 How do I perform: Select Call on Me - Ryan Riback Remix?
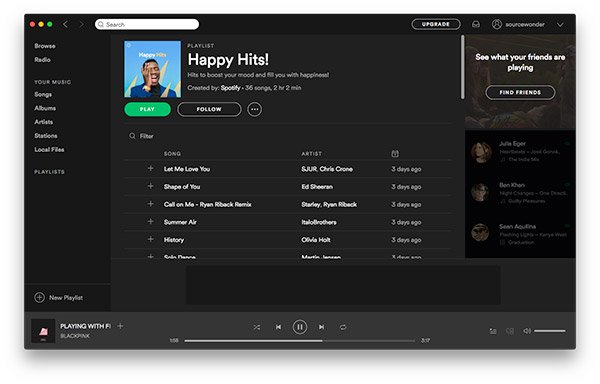207,205
